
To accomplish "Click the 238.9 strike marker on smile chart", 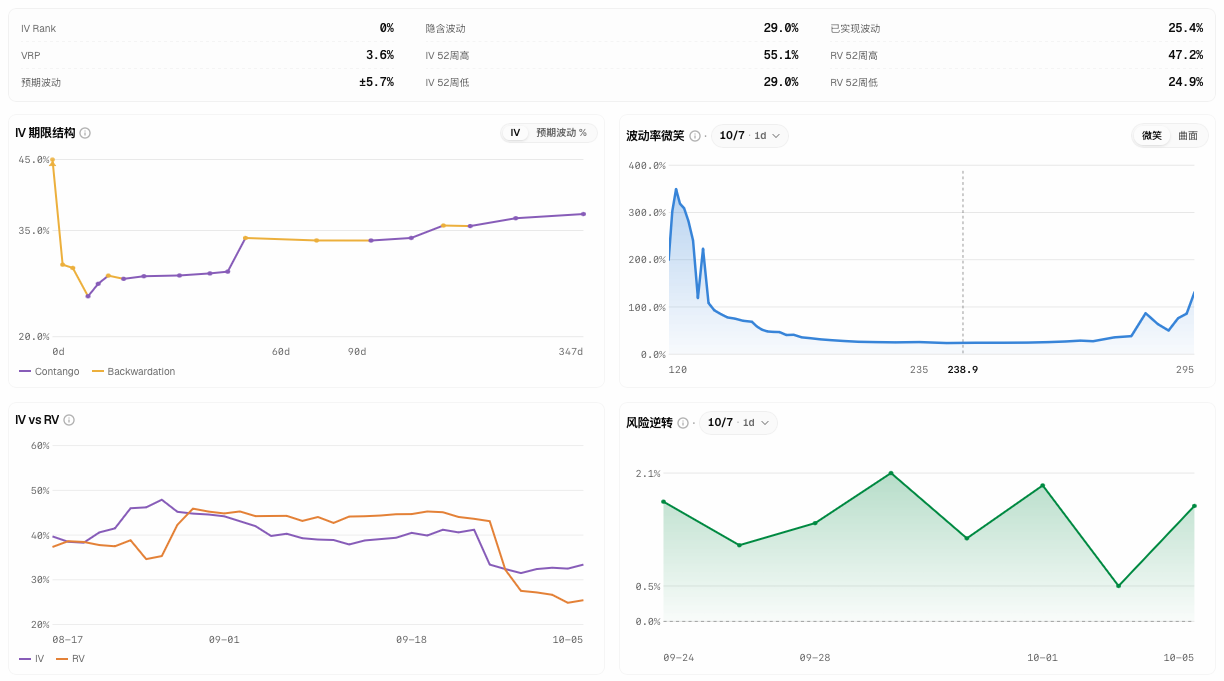I will click(x=963, y=370).
